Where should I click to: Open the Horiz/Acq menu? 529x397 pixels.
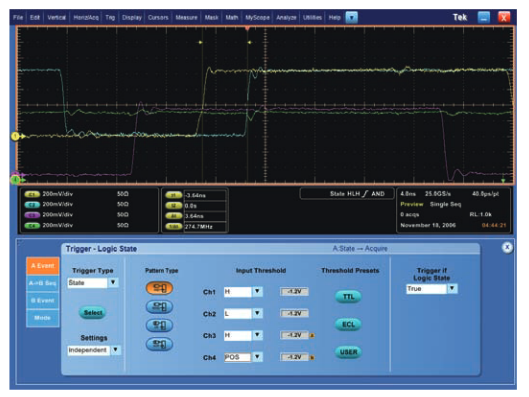point(86,18)
